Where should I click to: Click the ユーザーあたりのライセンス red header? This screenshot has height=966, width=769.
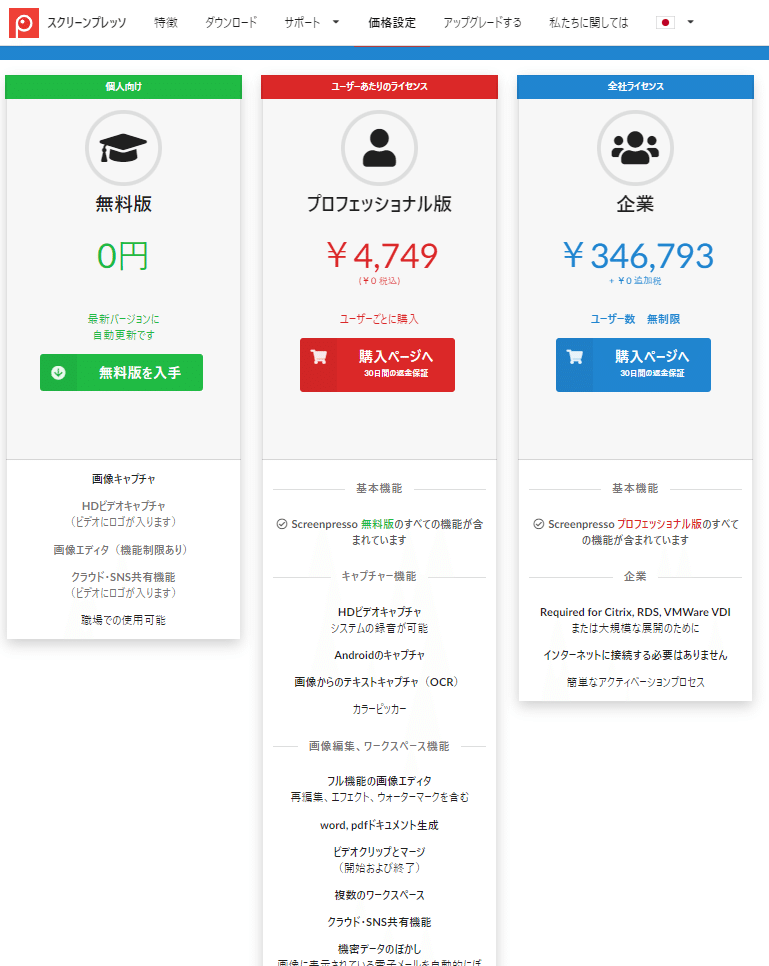tap(379, 87)
